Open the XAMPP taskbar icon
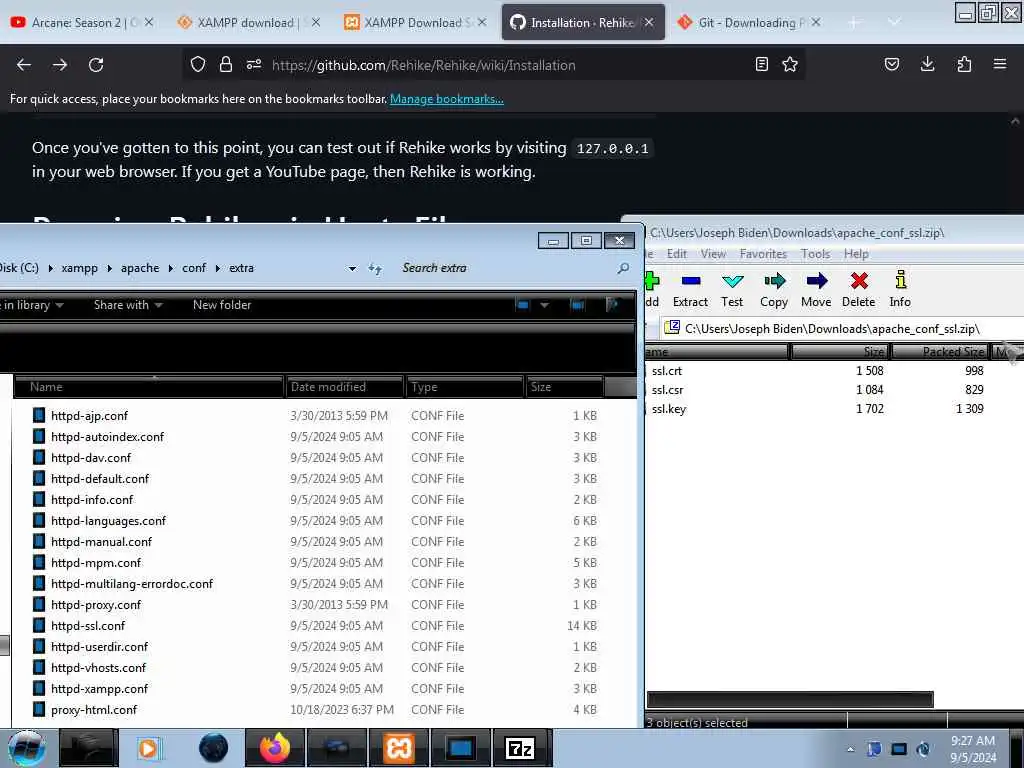Viewport: 1024px width, 768px height. [398, 748]
